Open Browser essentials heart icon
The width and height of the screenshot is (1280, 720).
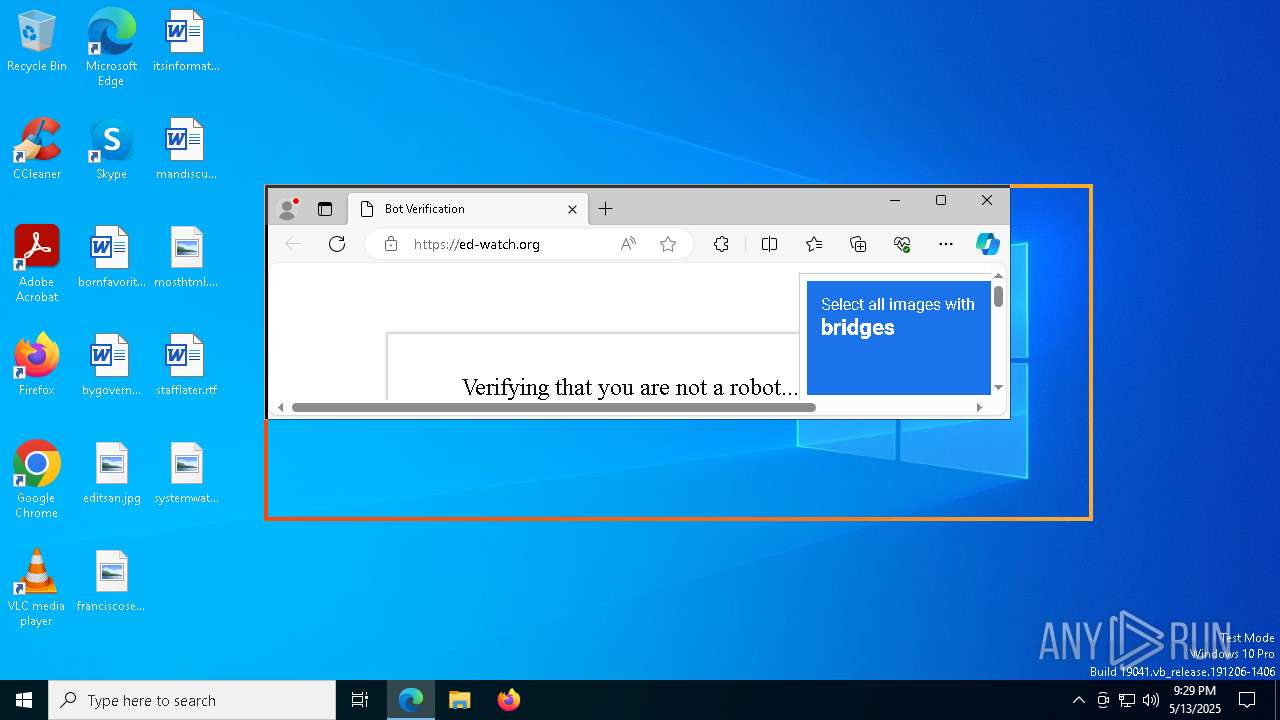pyautogui.click(x=902, y=244)
